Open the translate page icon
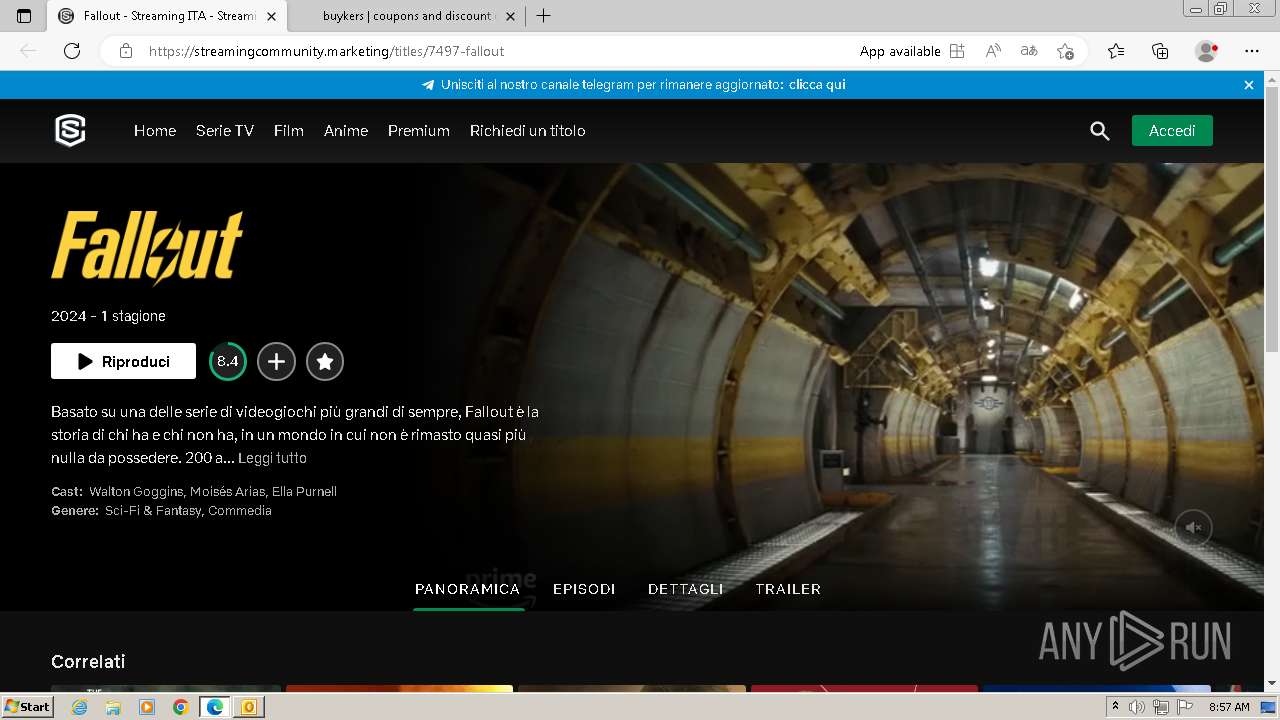 1029,51
